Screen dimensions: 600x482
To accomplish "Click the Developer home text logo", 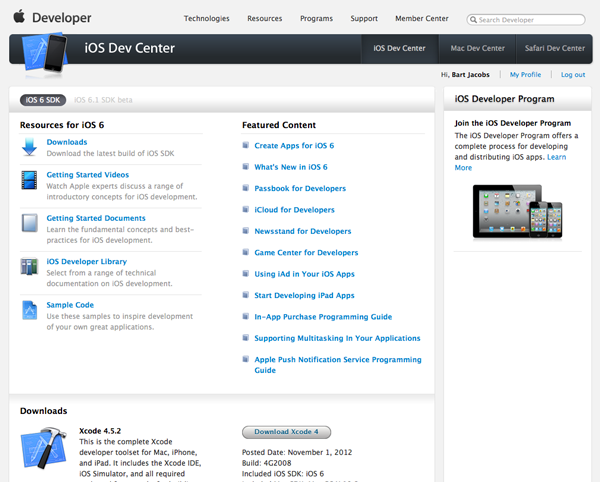I will point(62,18).
